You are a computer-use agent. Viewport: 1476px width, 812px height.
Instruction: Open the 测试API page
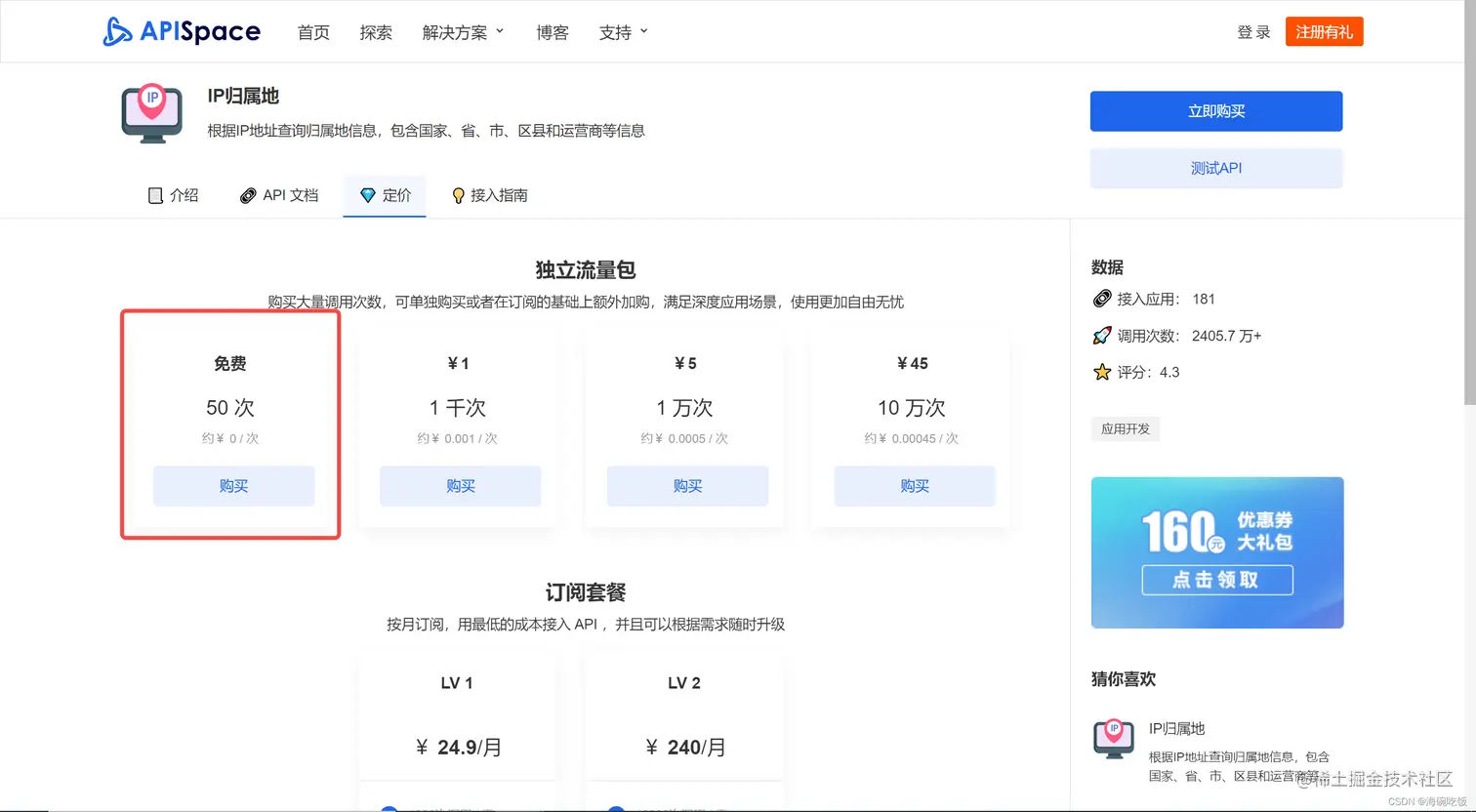pyautogui.click(x=1216, y=168)
